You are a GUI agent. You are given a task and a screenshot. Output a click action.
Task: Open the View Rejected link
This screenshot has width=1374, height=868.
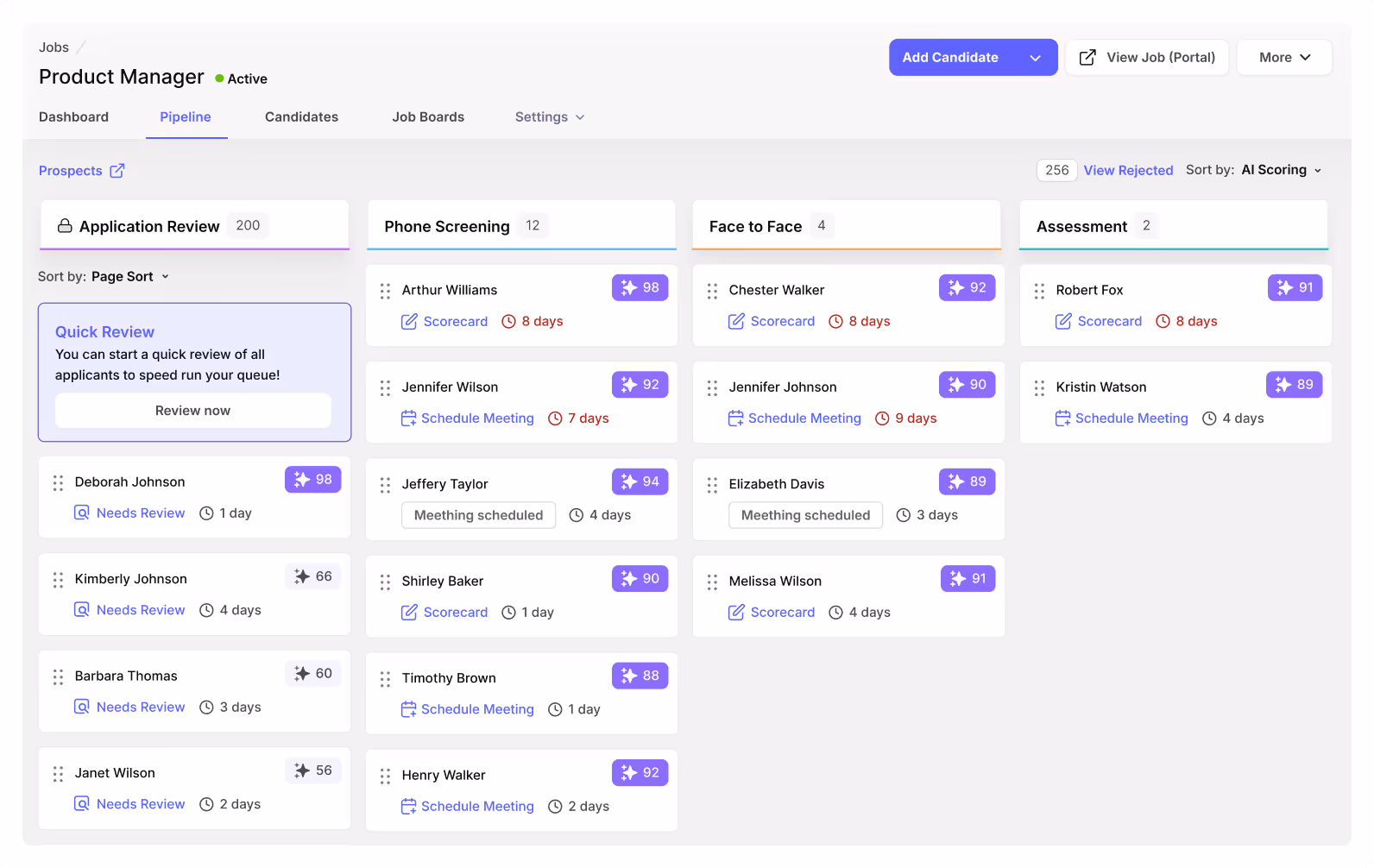tap(1128, 171)
